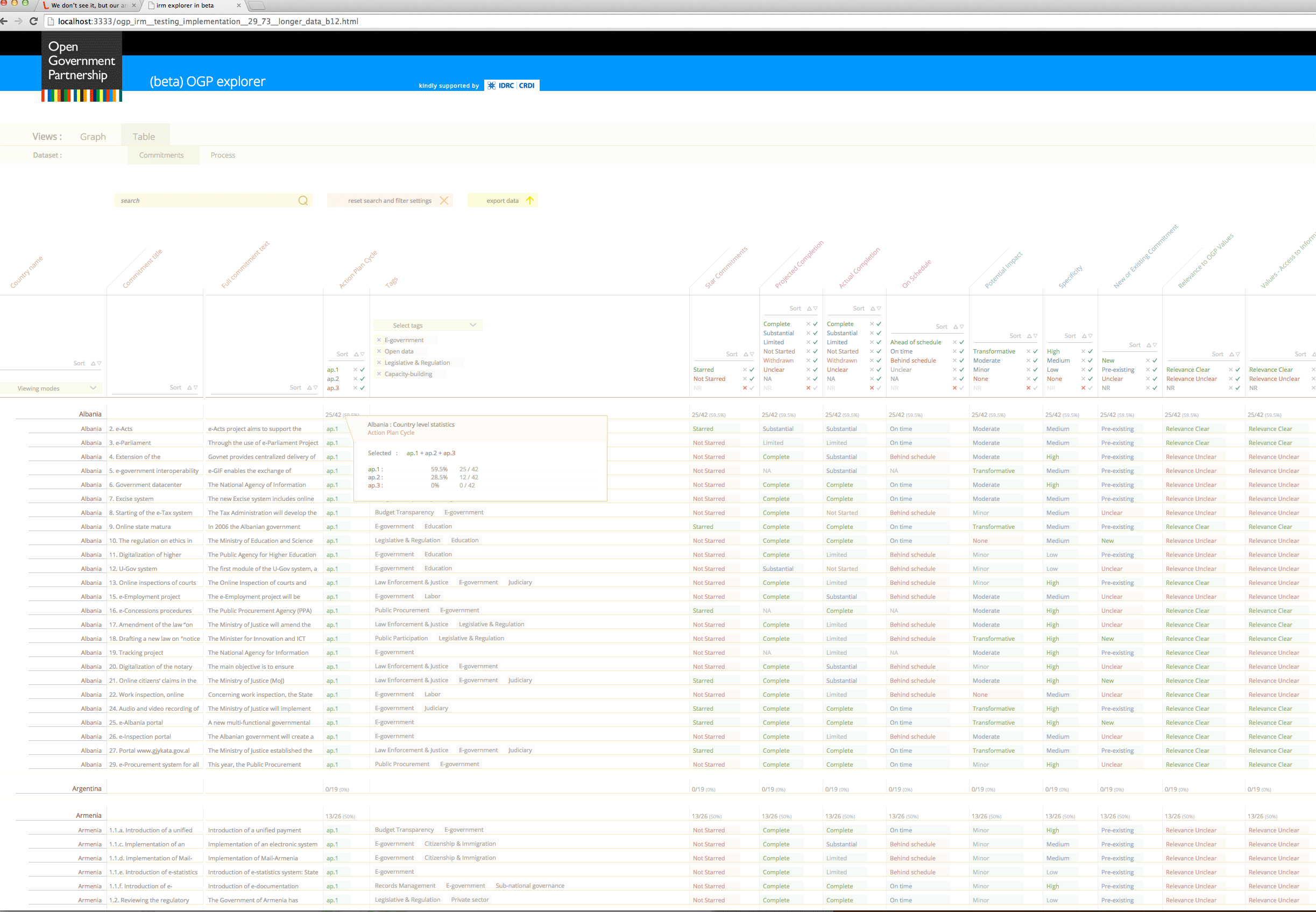Switch to the Graph view tab
Screen dimensions: 1316x912
93,137
